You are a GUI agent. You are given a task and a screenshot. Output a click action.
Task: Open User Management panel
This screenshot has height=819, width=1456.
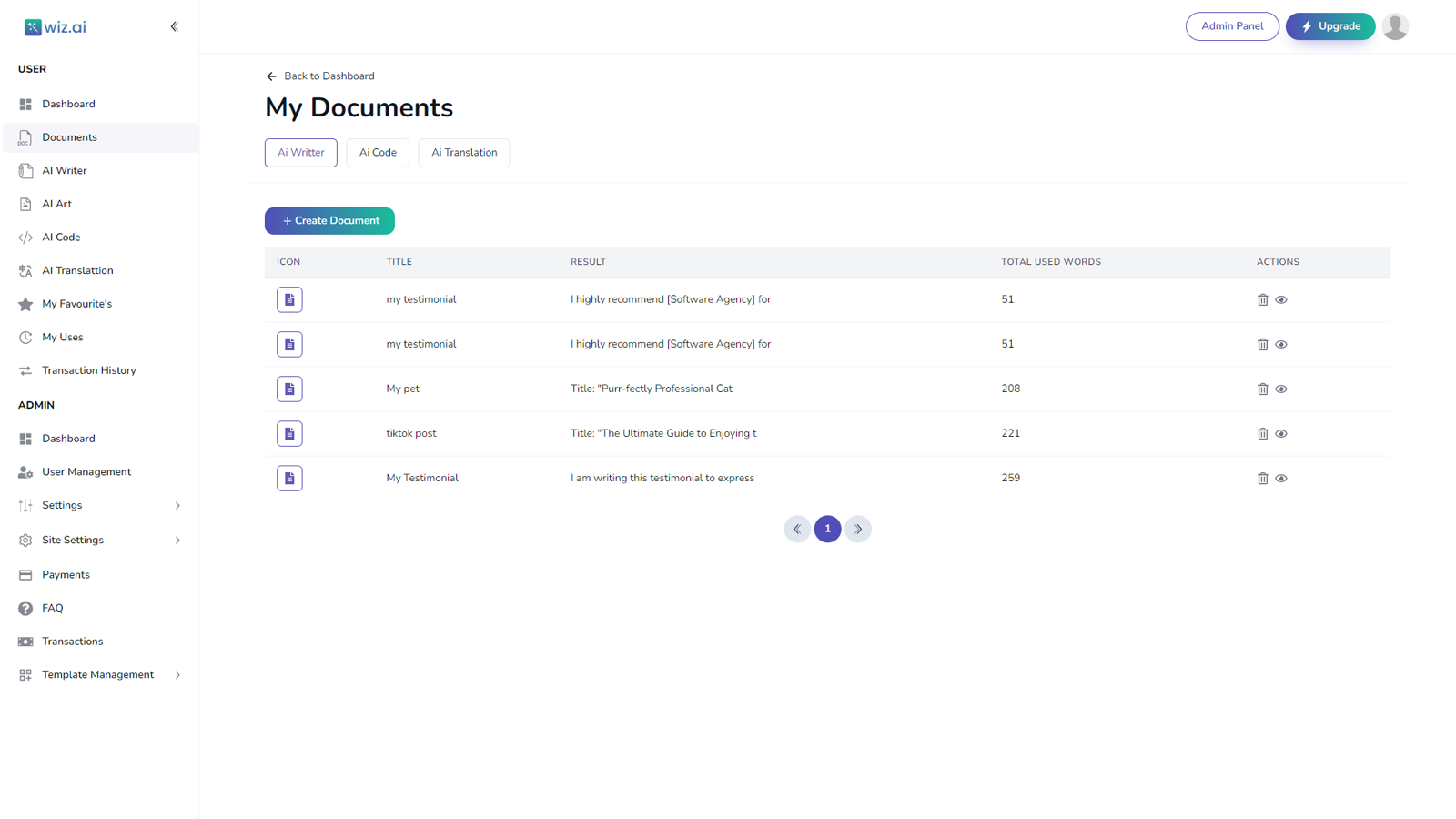click(86, 471)
